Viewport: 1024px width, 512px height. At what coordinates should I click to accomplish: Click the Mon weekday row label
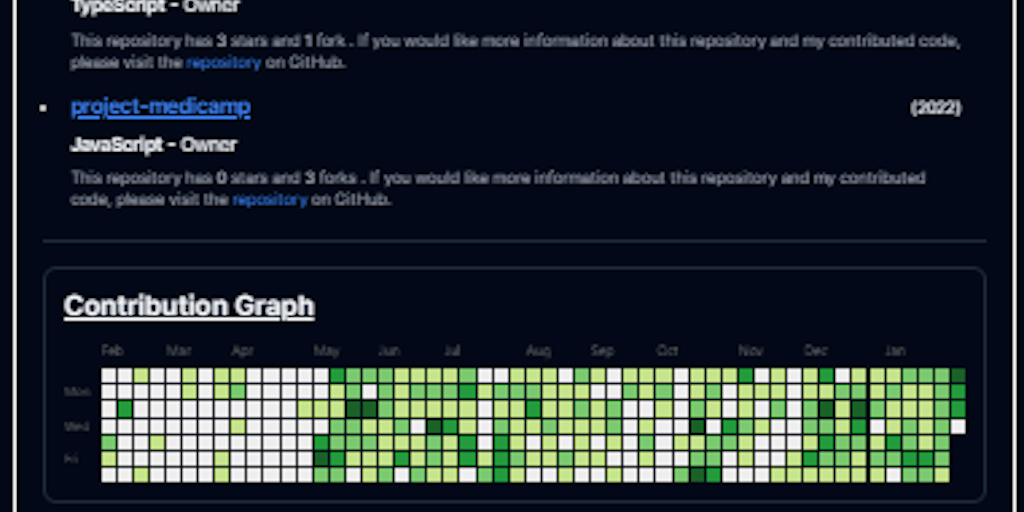[77, 392]
